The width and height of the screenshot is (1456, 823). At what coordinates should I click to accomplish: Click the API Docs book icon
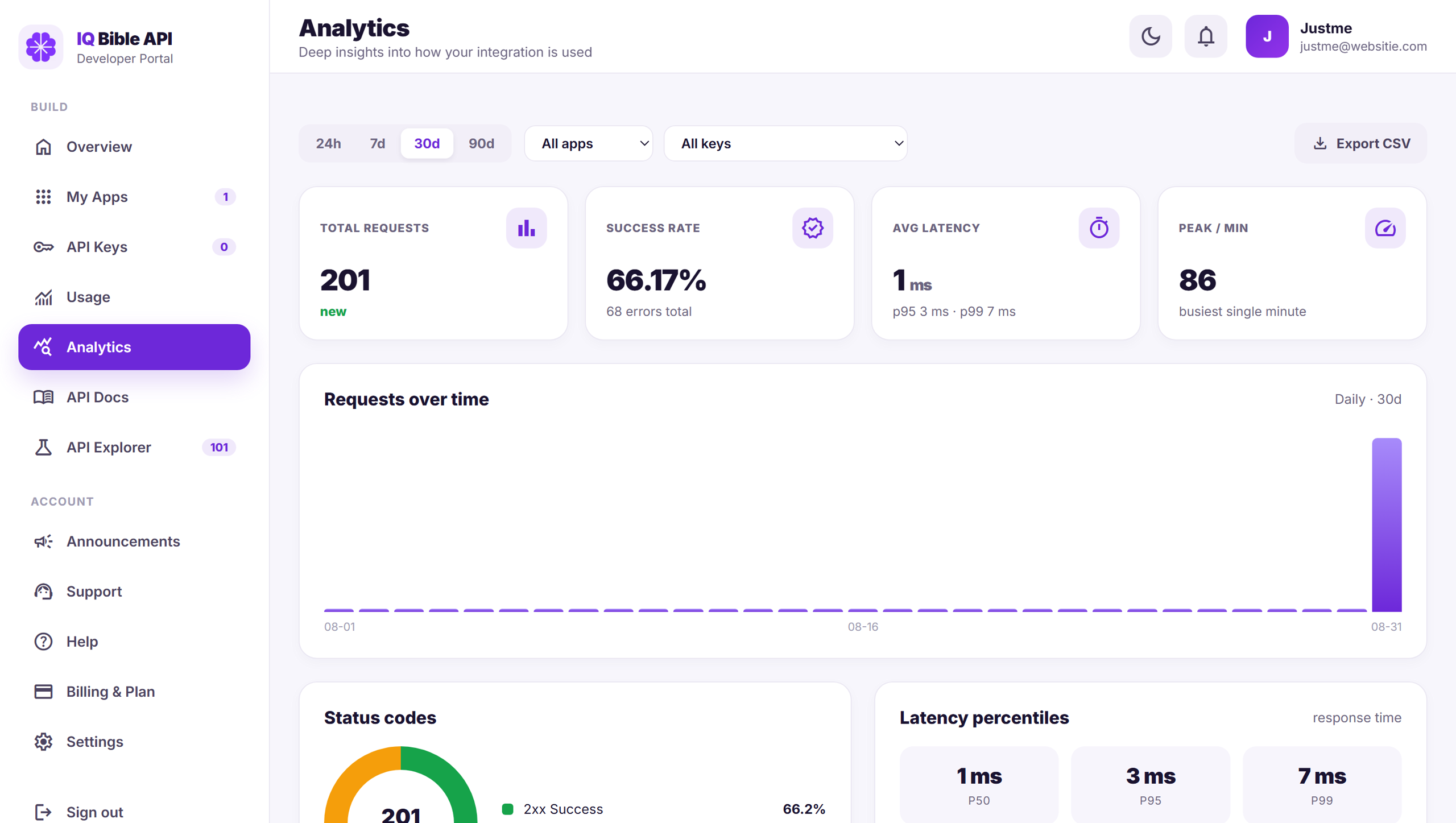43,397
